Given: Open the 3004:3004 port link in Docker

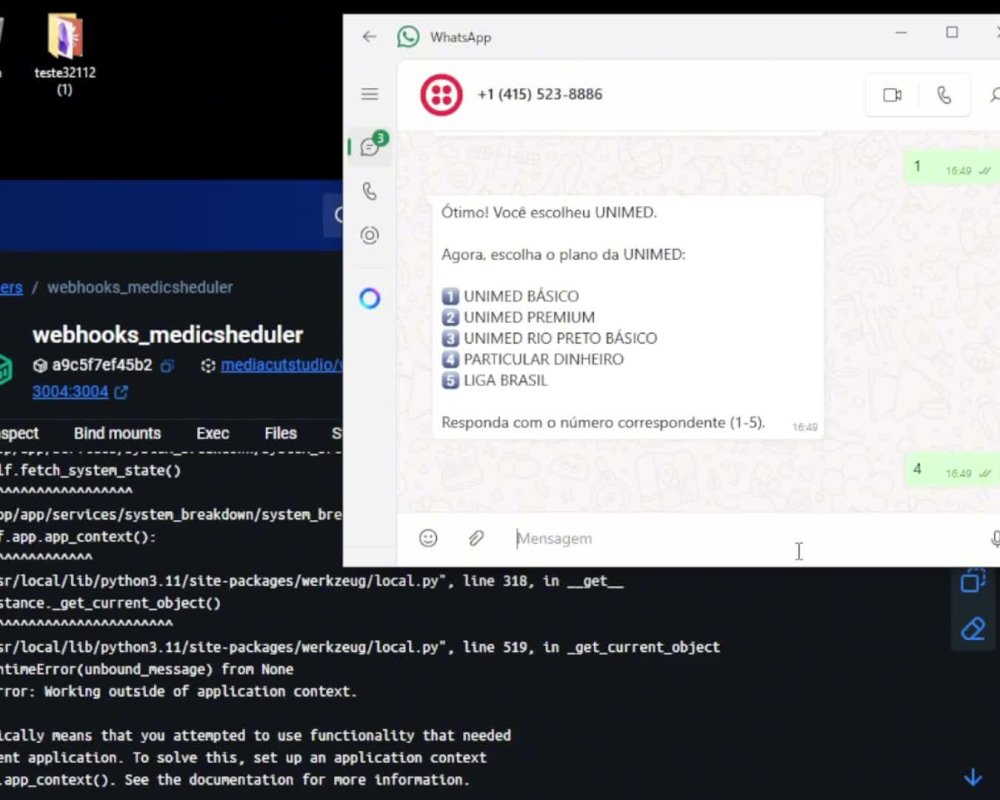Looking at the screenshot, I should [70, 391].
